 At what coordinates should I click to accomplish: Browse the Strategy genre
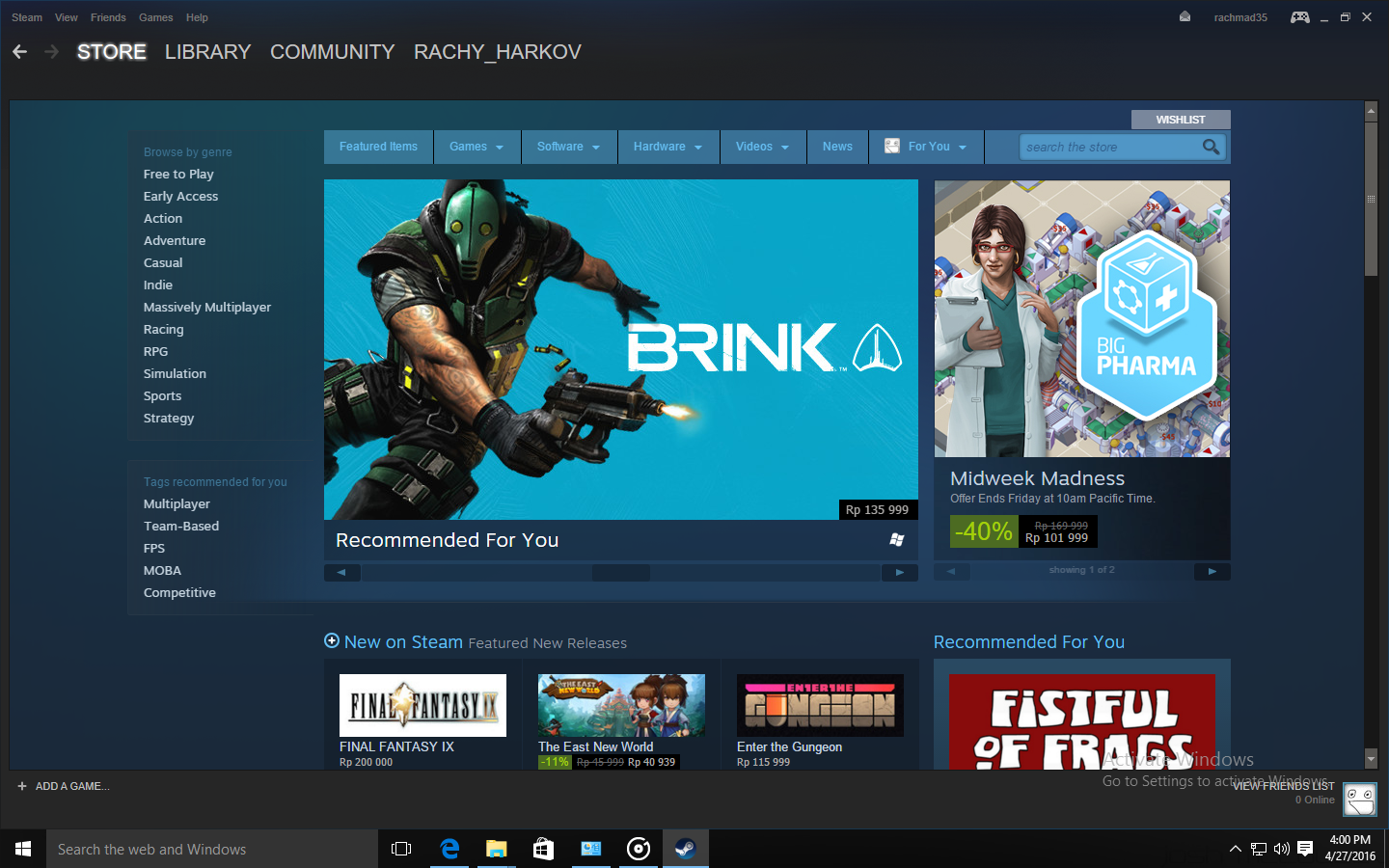point(169,419)
